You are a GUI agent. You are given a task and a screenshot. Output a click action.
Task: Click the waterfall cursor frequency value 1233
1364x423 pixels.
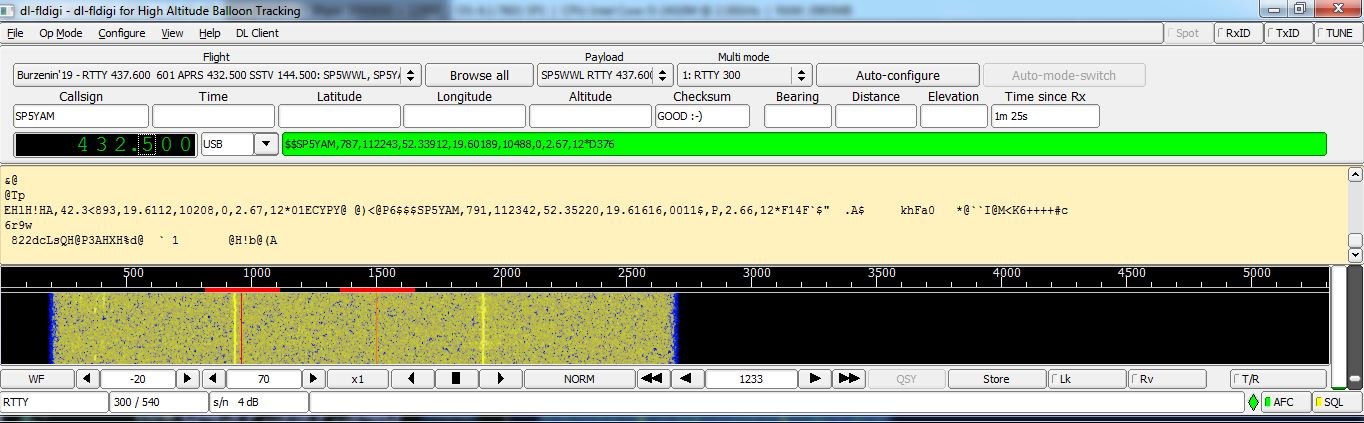(751, 379)
